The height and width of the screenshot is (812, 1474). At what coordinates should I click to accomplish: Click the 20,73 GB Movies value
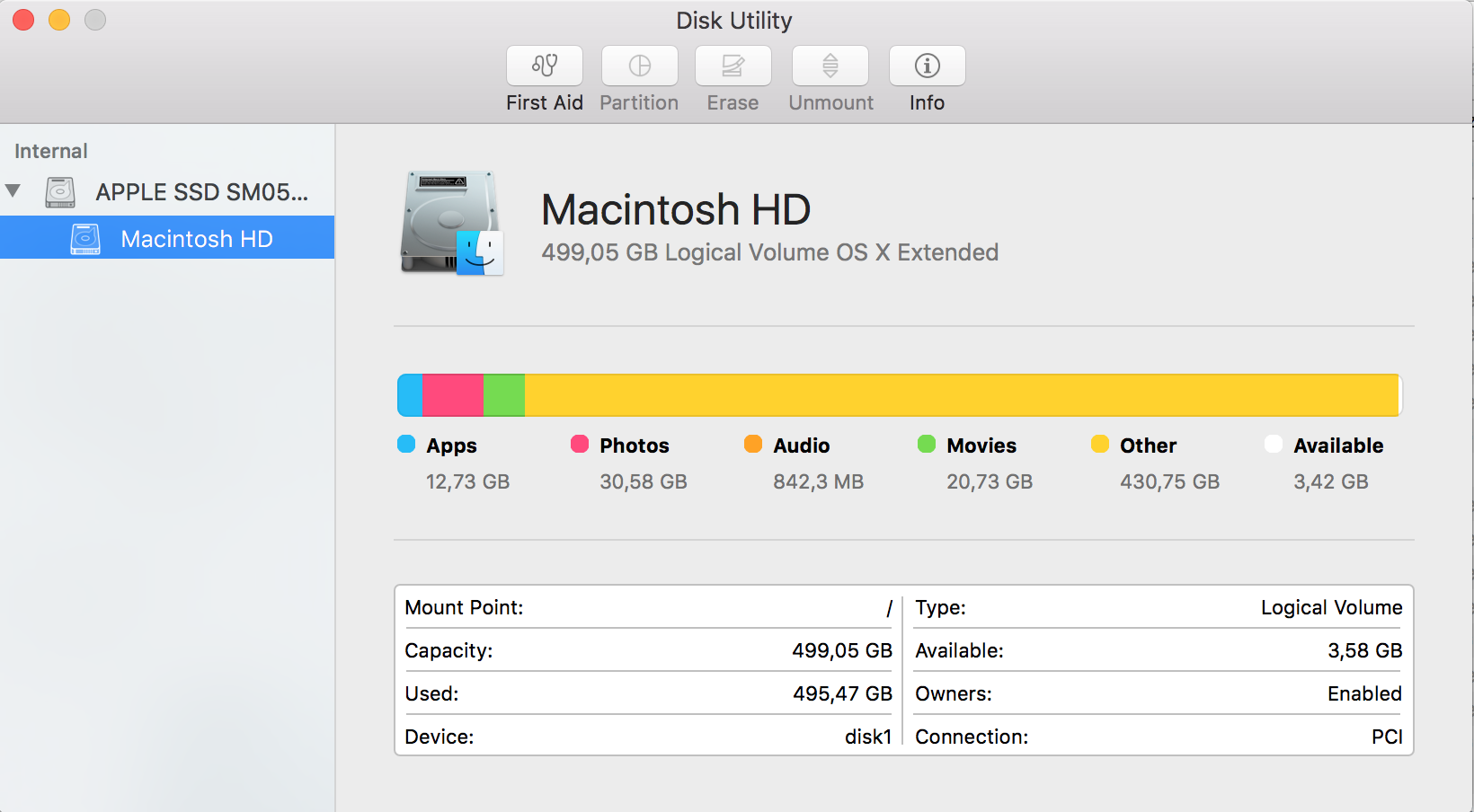990,482
